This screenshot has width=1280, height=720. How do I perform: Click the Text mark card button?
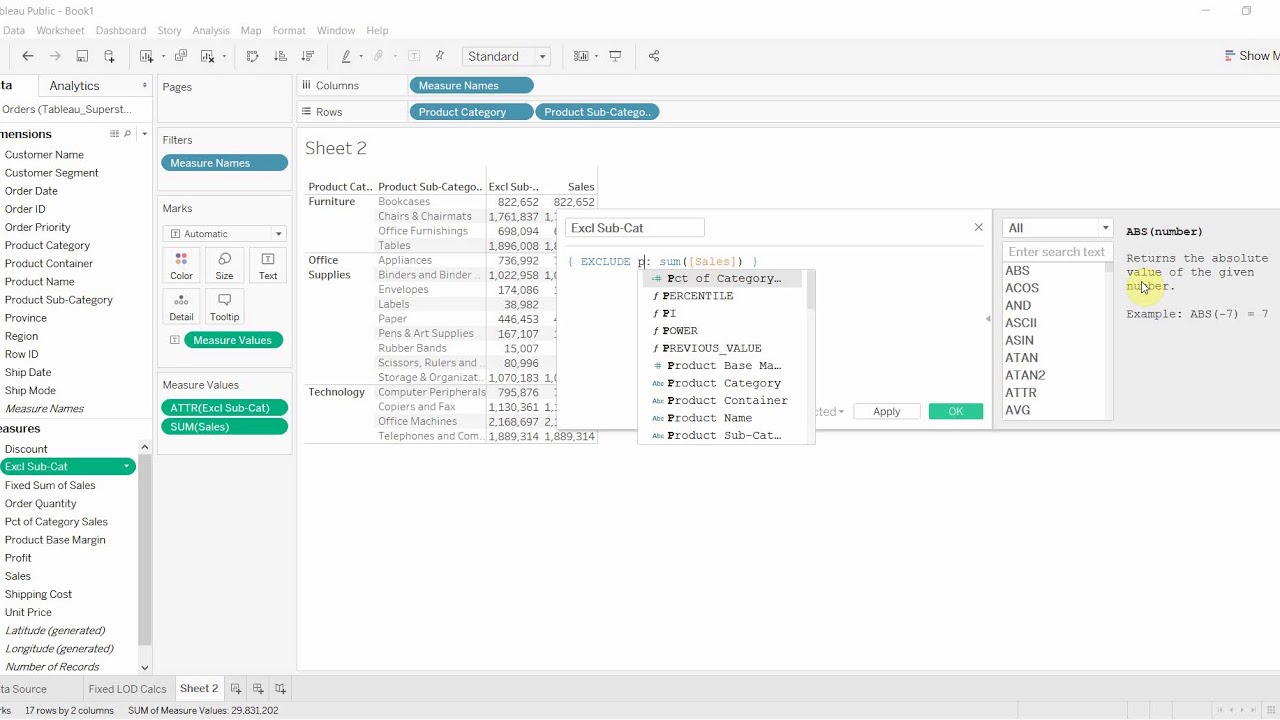coord(268,266)
